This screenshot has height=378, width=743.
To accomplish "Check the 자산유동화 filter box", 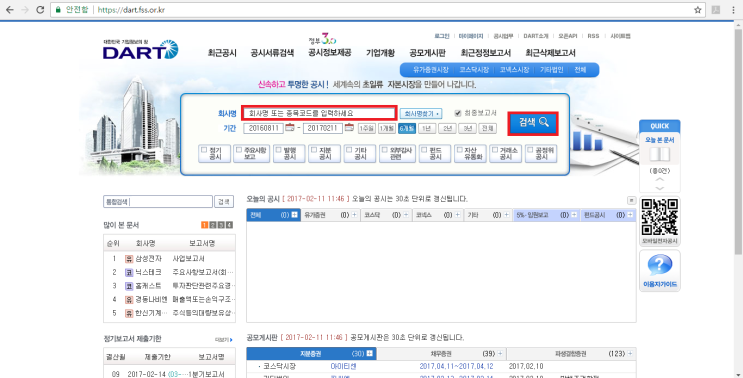I will click(460, 150).
